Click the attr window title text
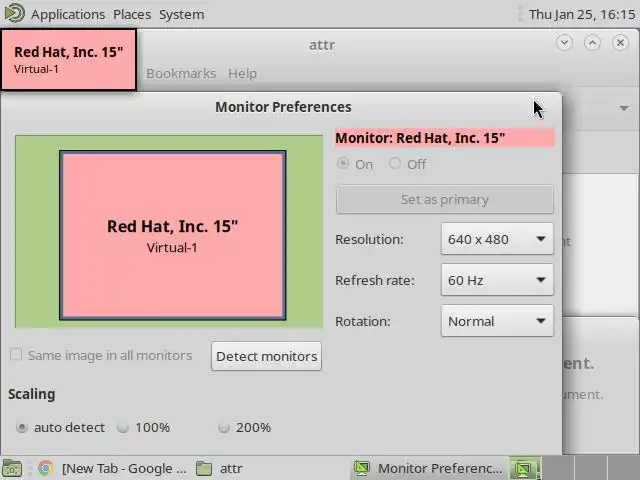 (322, 44)
